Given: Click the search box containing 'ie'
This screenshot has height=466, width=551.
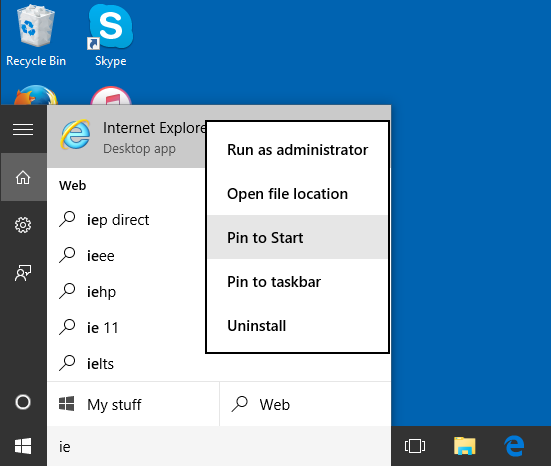Looking at the screenshot, I should click(219, 446).
